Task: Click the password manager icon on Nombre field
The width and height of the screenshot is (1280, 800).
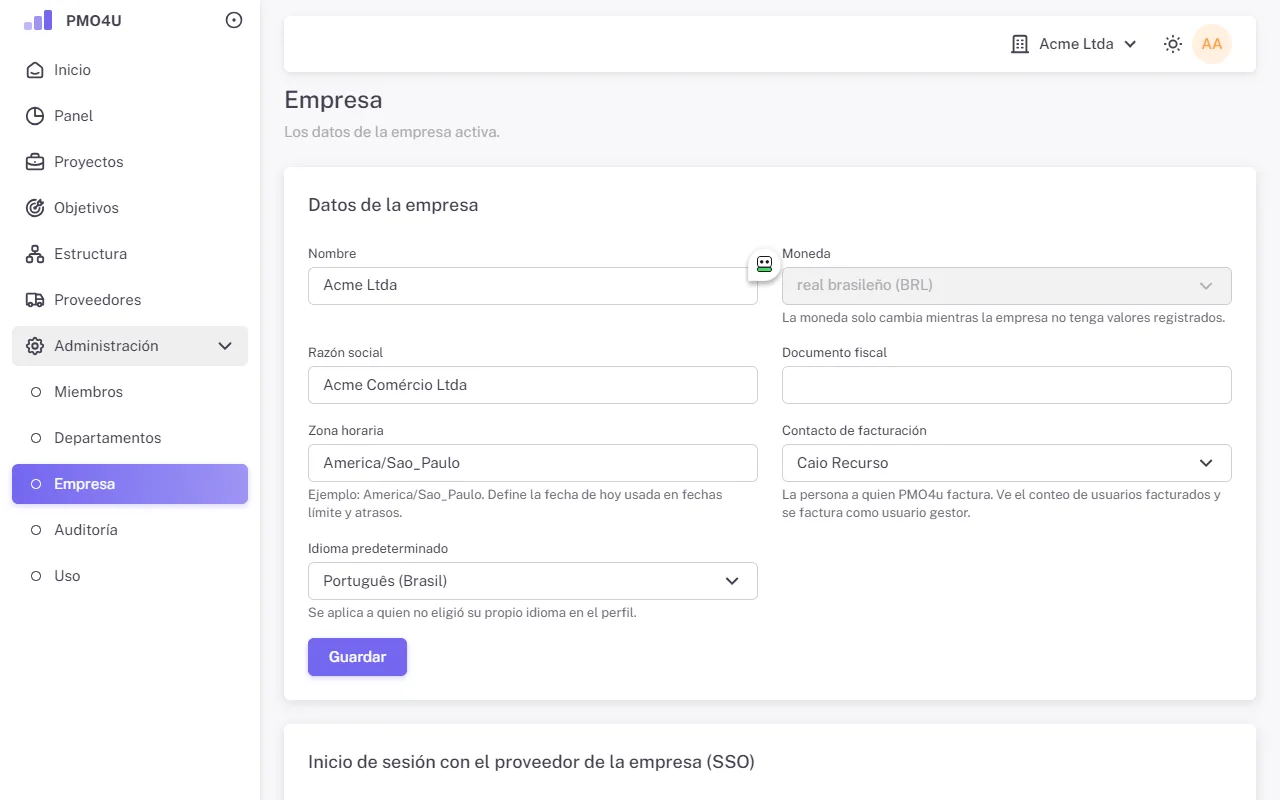Action: click(764, 264)
